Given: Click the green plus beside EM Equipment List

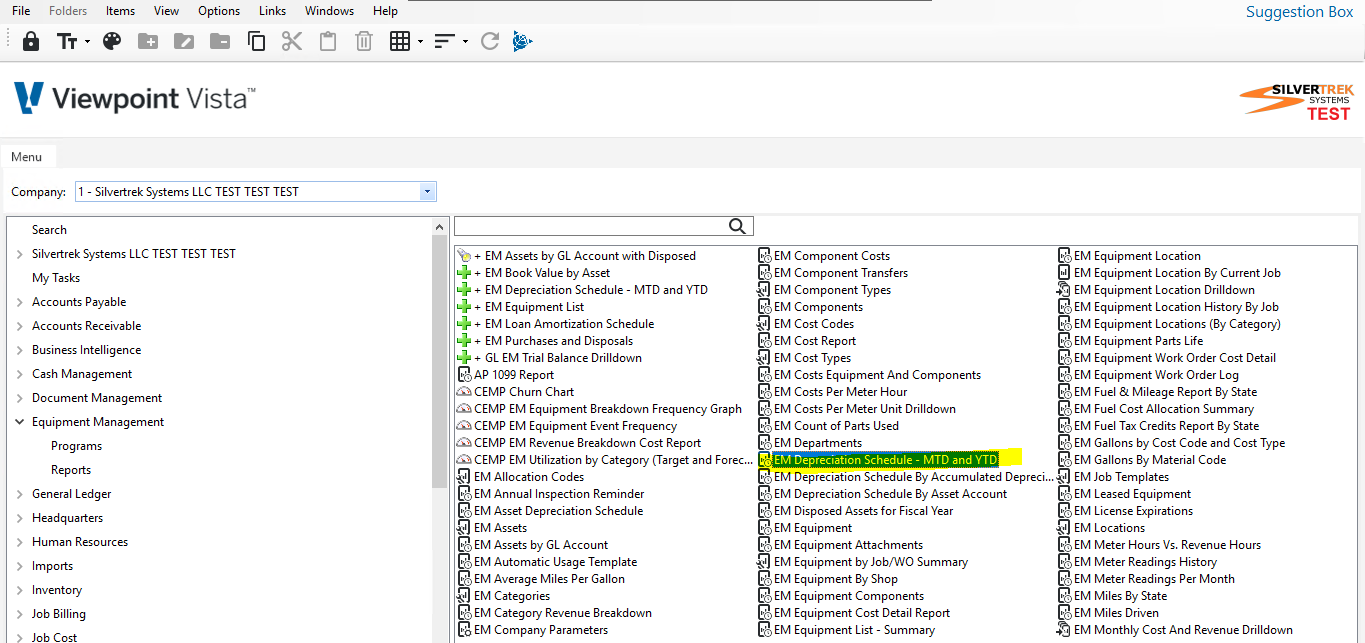Looking at the screenshot, I should coord(464,307).
